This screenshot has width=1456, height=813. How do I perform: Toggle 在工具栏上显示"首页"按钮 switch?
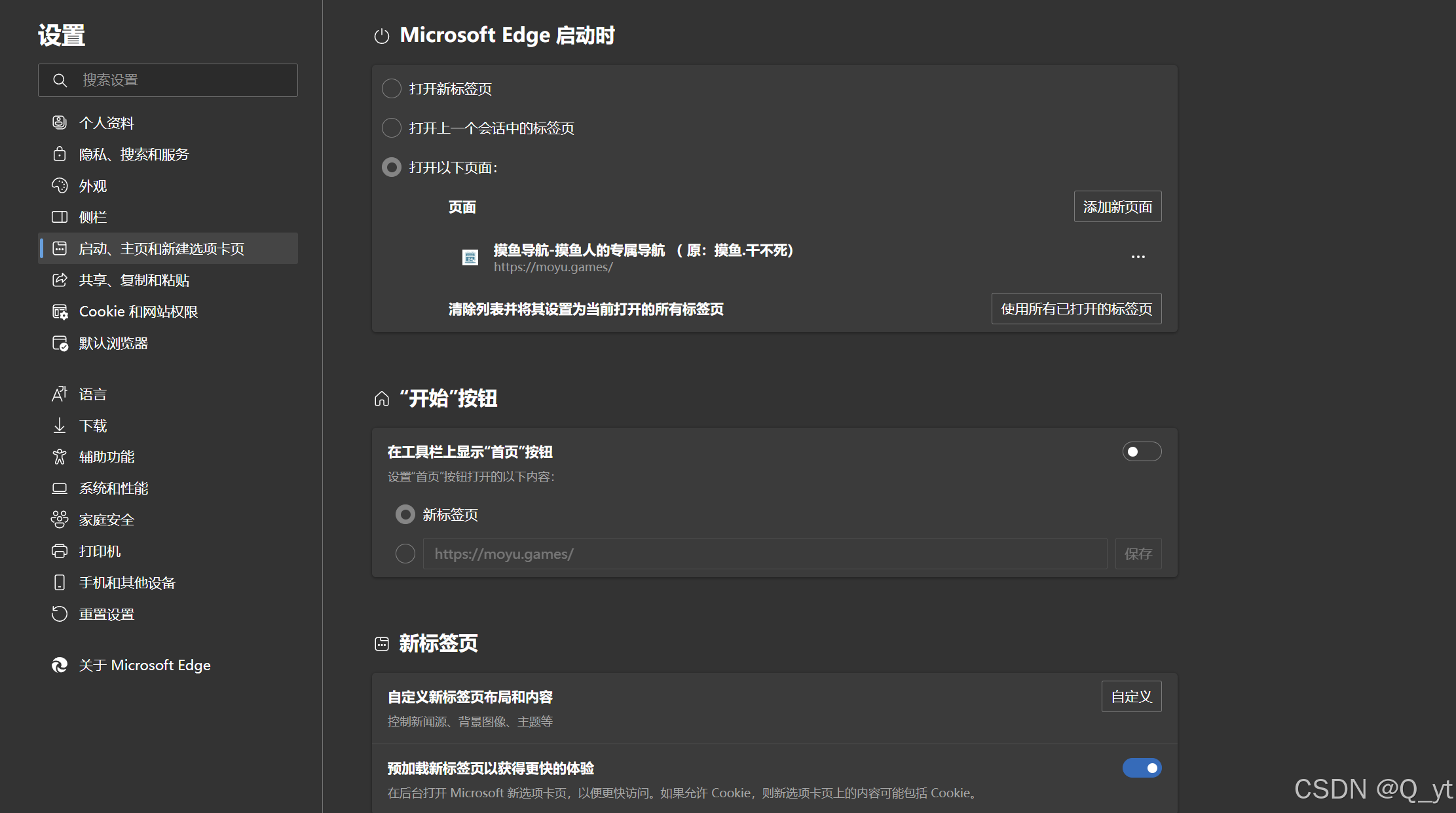tap(1142, 451)
